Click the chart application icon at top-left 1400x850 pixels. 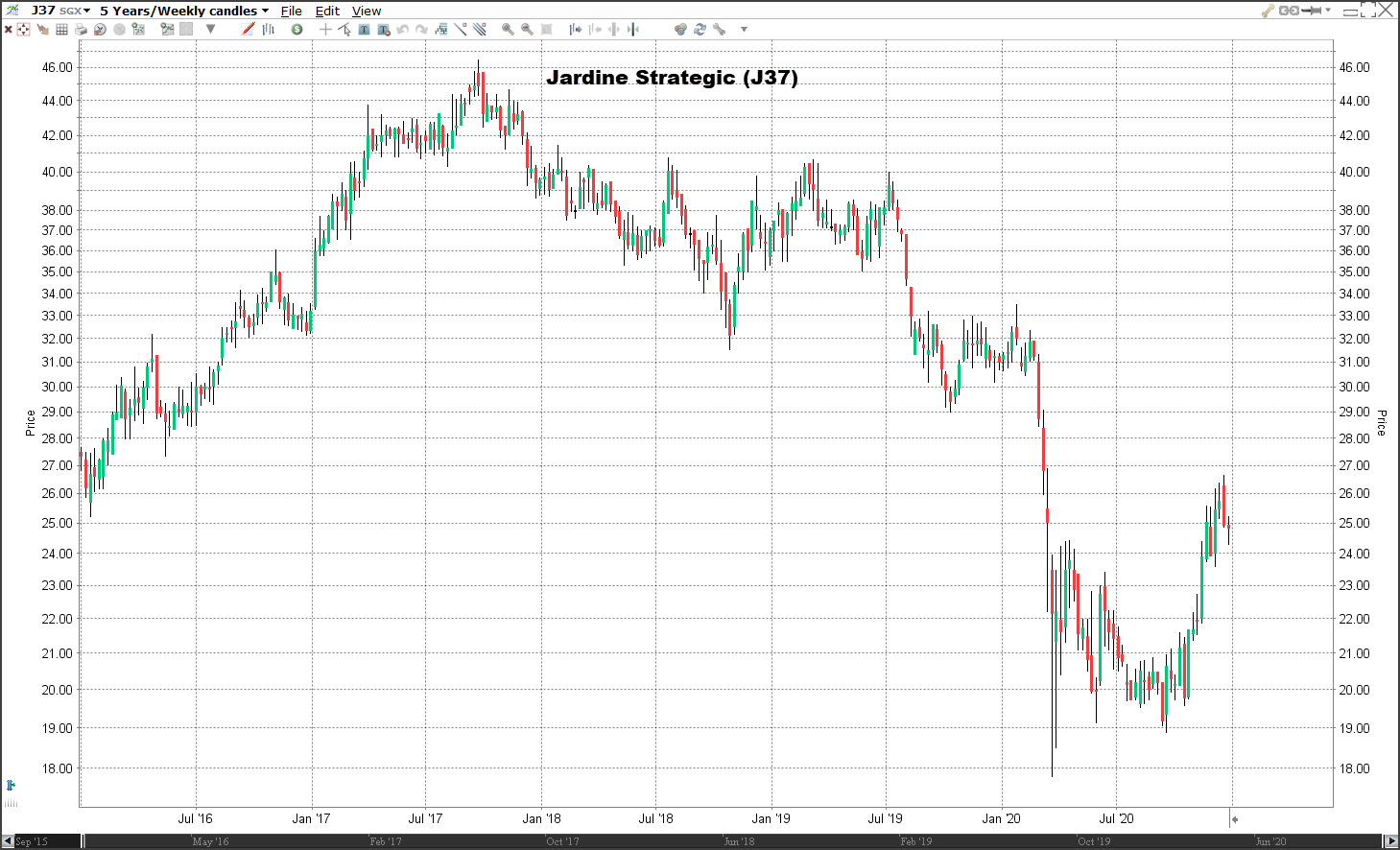pos(12,10)
